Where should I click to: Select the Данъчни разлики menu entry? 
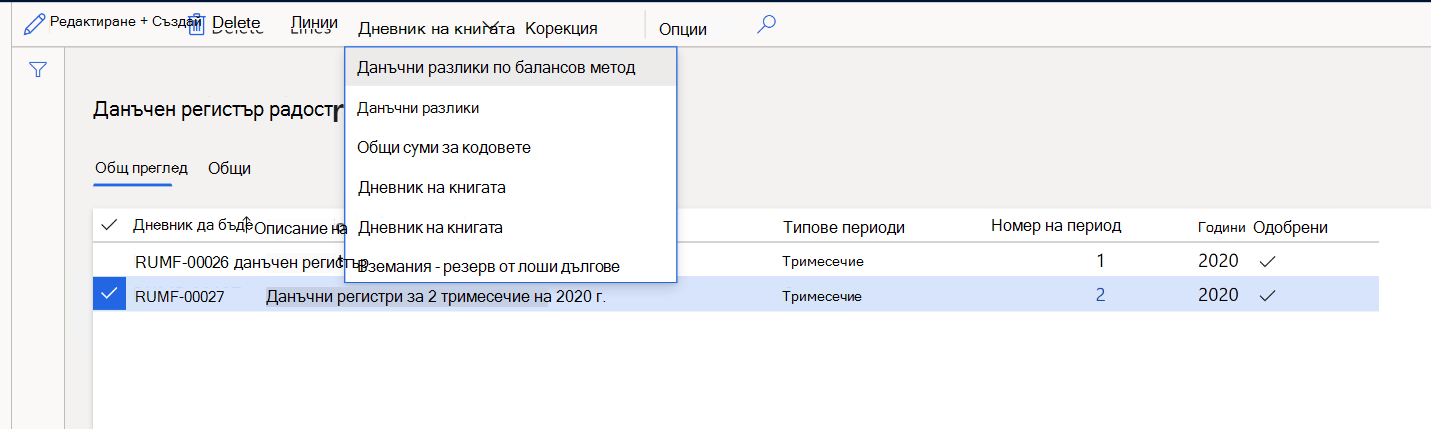511,107
